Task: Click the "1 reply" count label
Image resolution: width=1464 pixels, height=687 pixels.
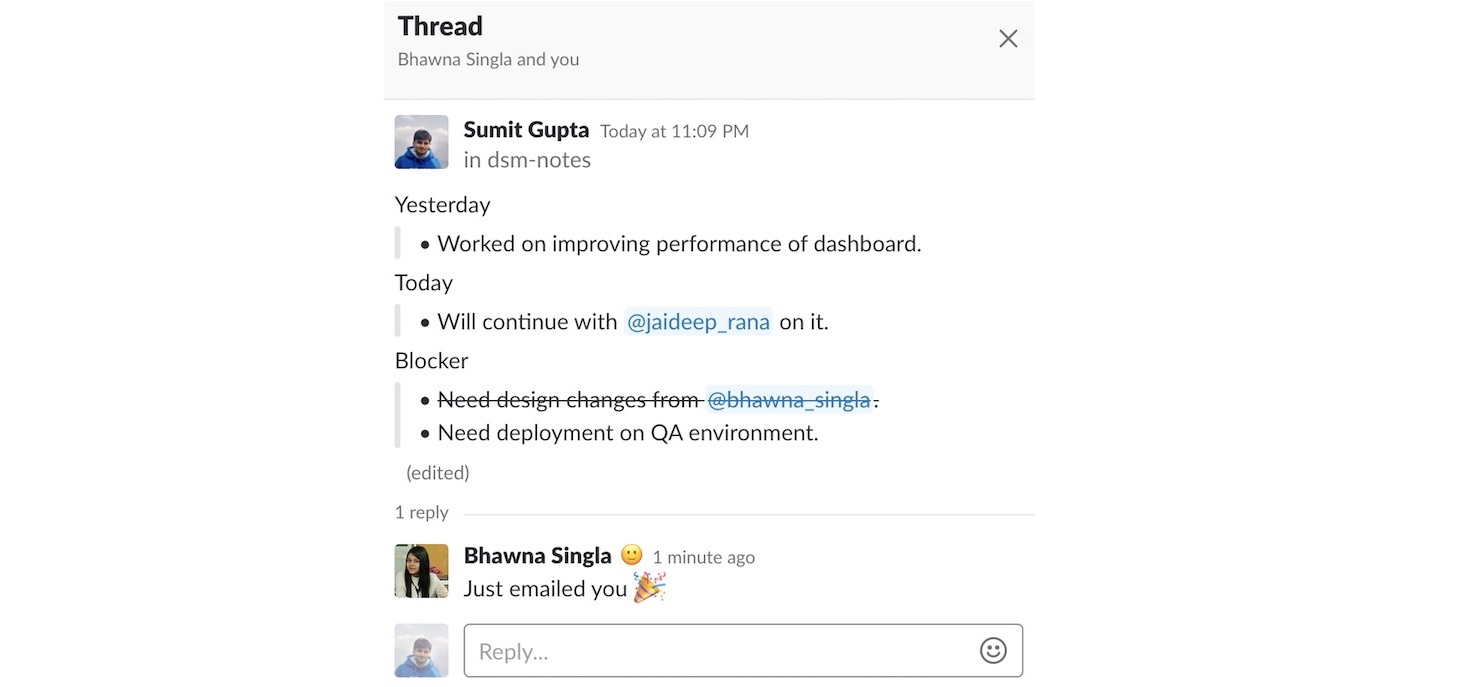Action: coord(421,512)
